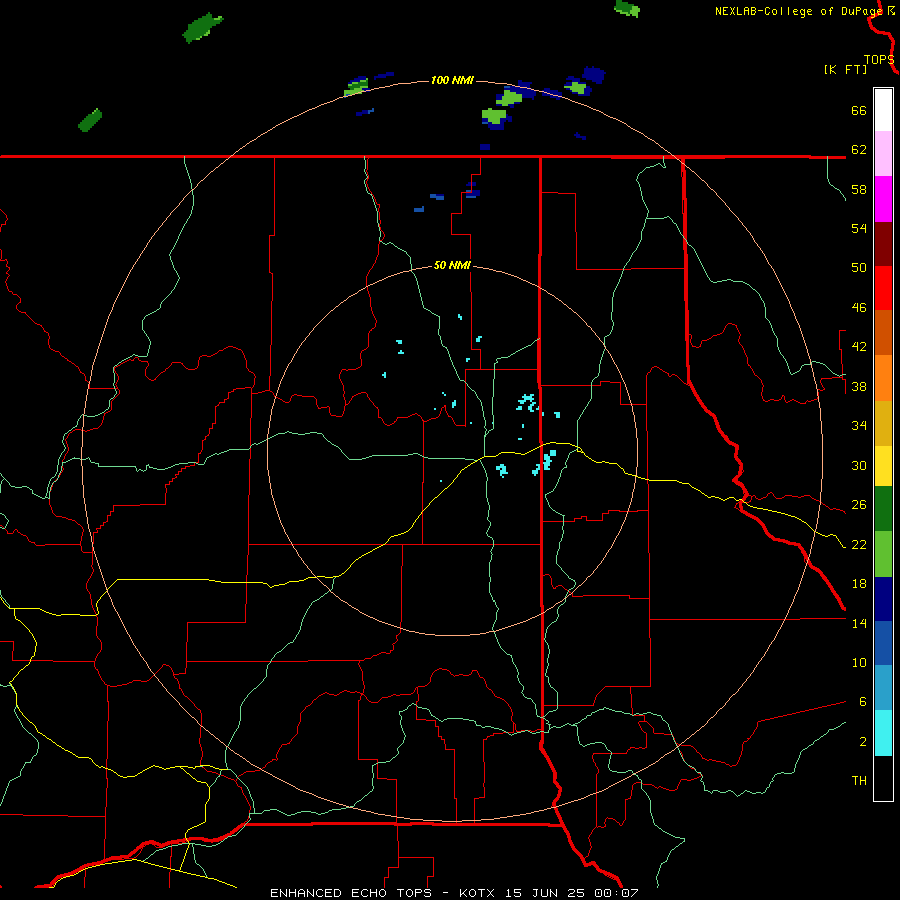Viewport: 900px width, 900px height.
Task: Click the bright orange legend swatch
Action: [883, 378]
